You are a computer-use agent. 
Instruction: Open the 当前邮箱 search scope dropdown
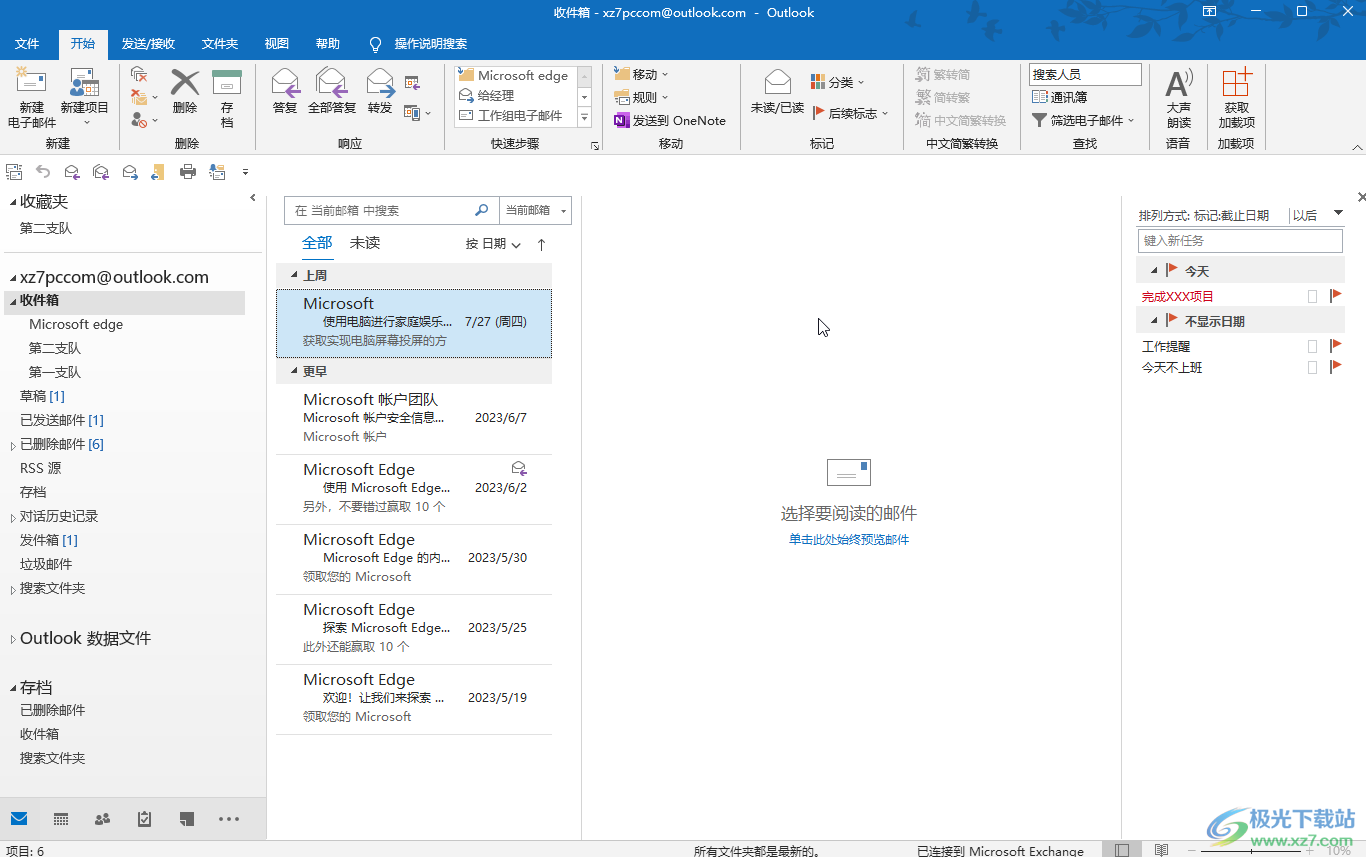[x=535, y=210]
